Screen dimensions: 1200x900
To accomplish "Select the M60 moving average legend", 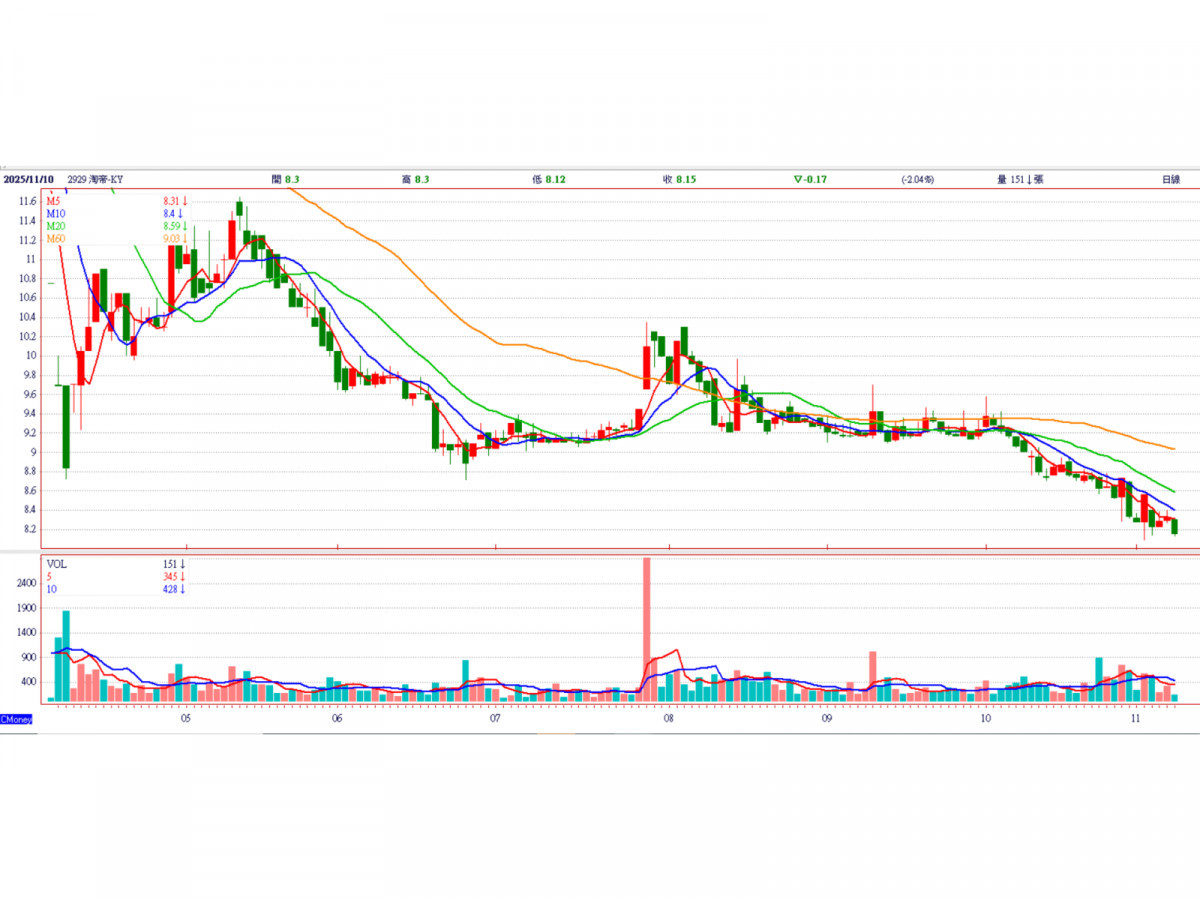I will [x=55, y=239].
